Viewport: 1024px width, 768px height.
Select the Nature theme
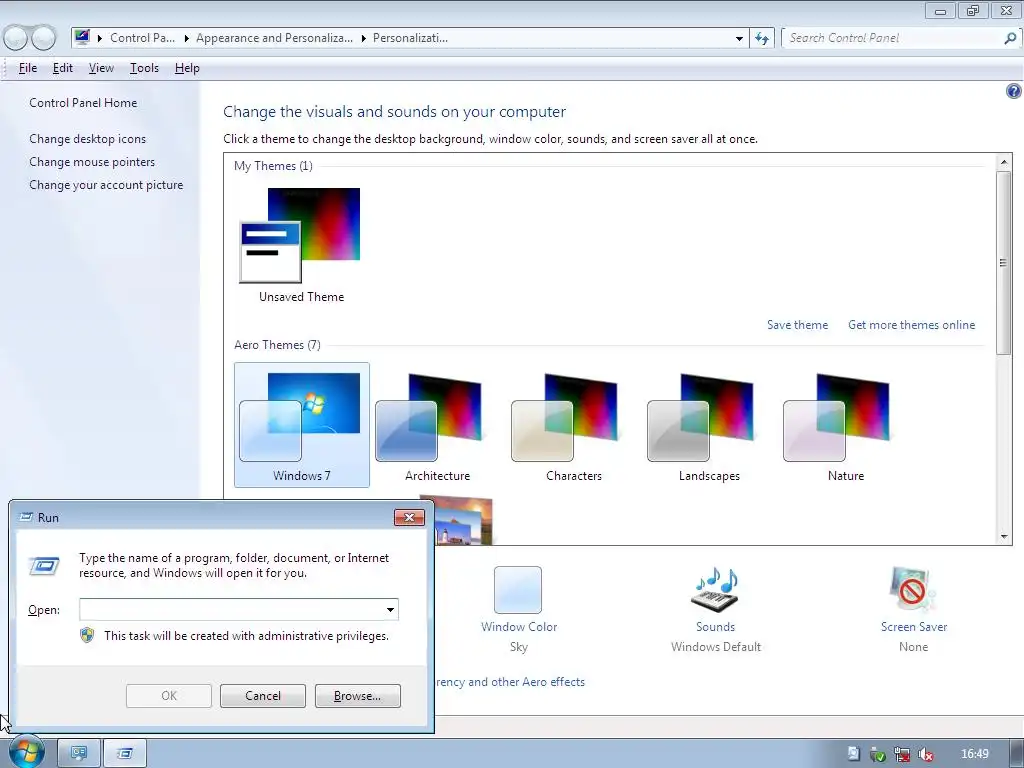[846, 424]
